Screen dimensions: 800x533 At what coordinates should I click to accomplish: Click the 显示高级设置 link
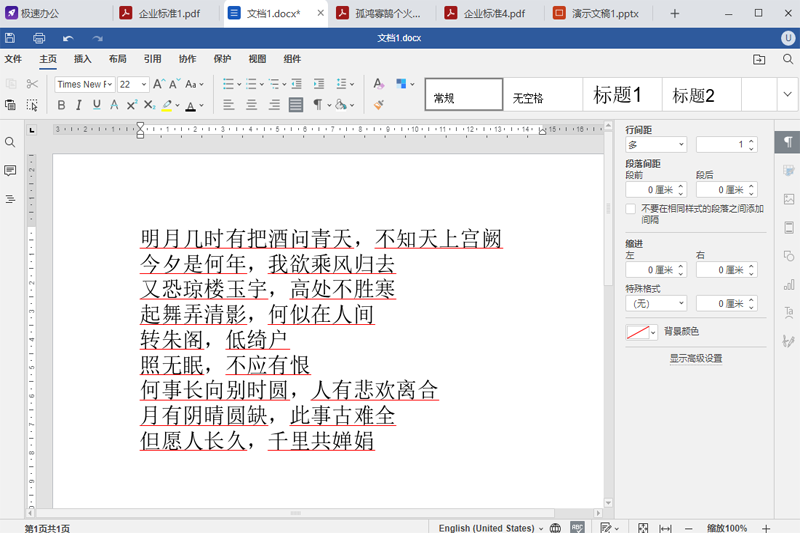[696, 358]
